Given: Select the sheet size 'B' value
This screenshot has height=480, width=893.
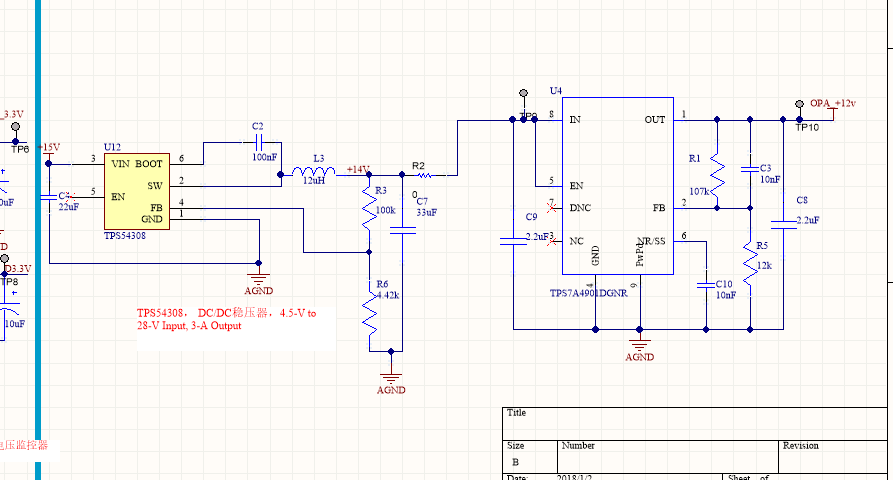Looking at the screenshot, I should (x=515, y=462).
